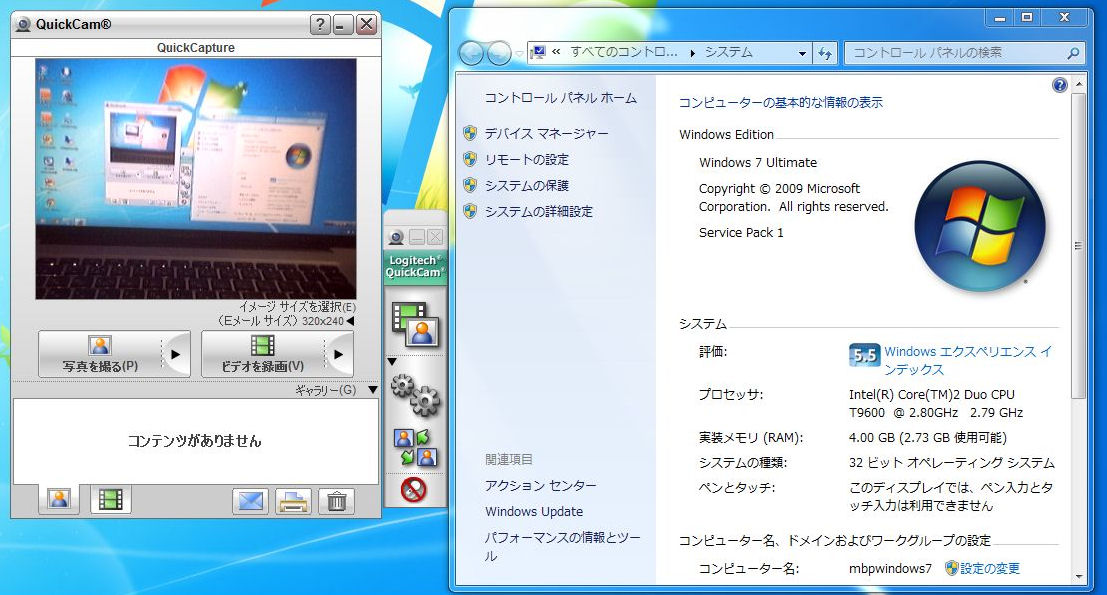Click 設定の変更 next to computer name
This screenshot has height=595, width=1107.
coord(990,568)
